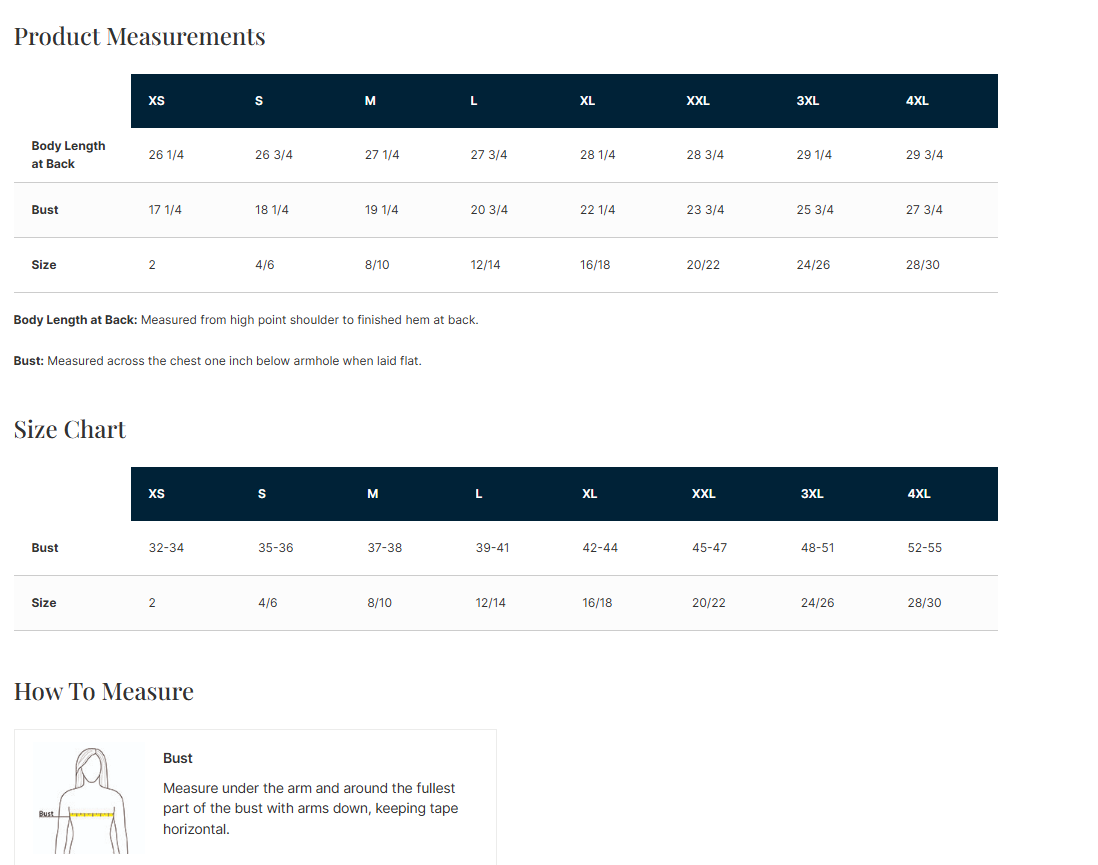Click the Body Length at Back row label
Screen dimensions: 1098x865
[68, 155]
